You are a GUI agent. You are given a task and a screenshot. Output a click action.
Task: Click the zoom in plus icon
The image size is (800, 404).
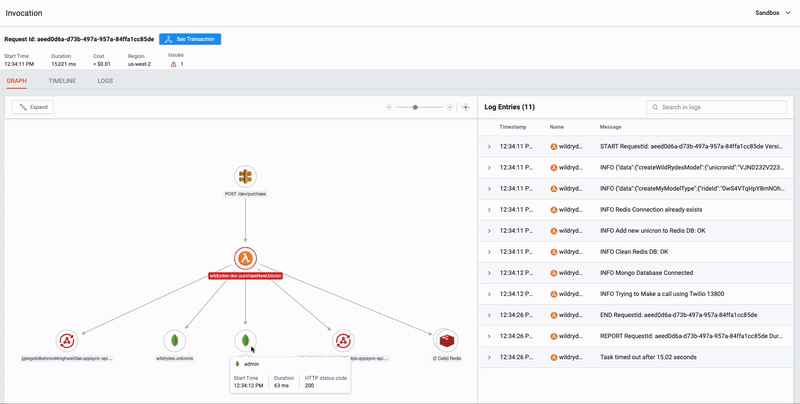tap(449, 107)
